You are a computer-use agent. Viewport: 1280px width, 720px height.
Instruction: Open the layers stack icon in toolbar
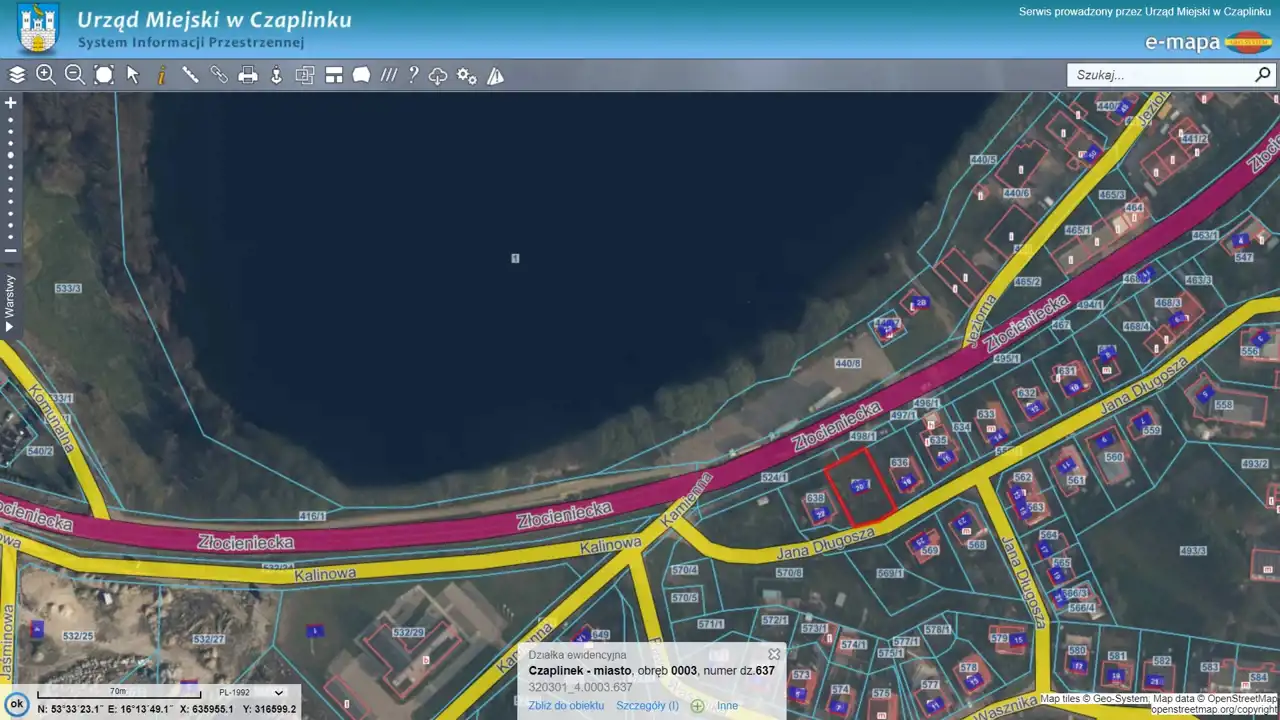click(17, 75)
